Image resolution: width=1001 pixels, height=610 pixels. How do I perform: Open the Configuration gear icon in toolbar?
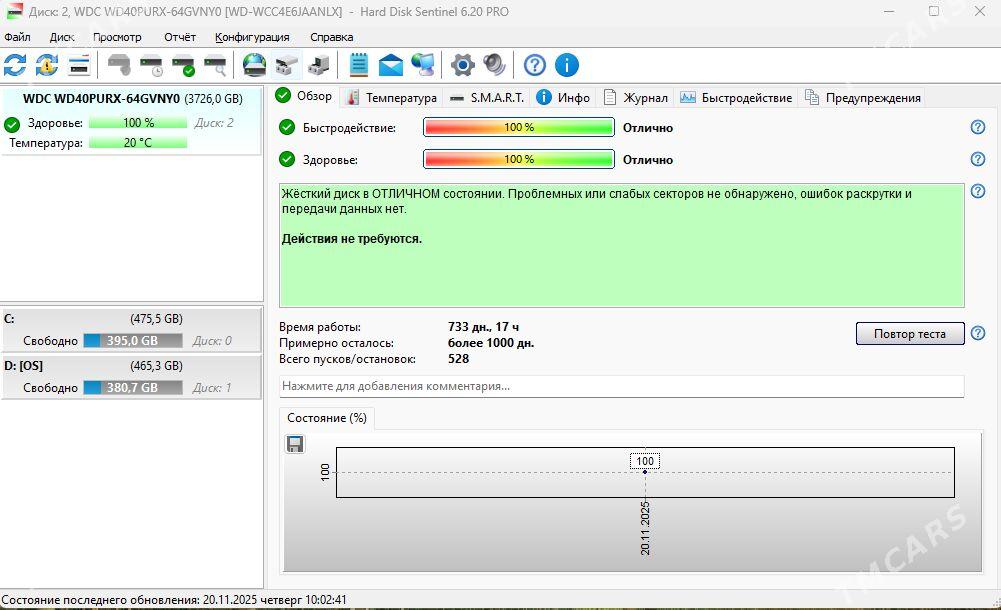(462, 66)
